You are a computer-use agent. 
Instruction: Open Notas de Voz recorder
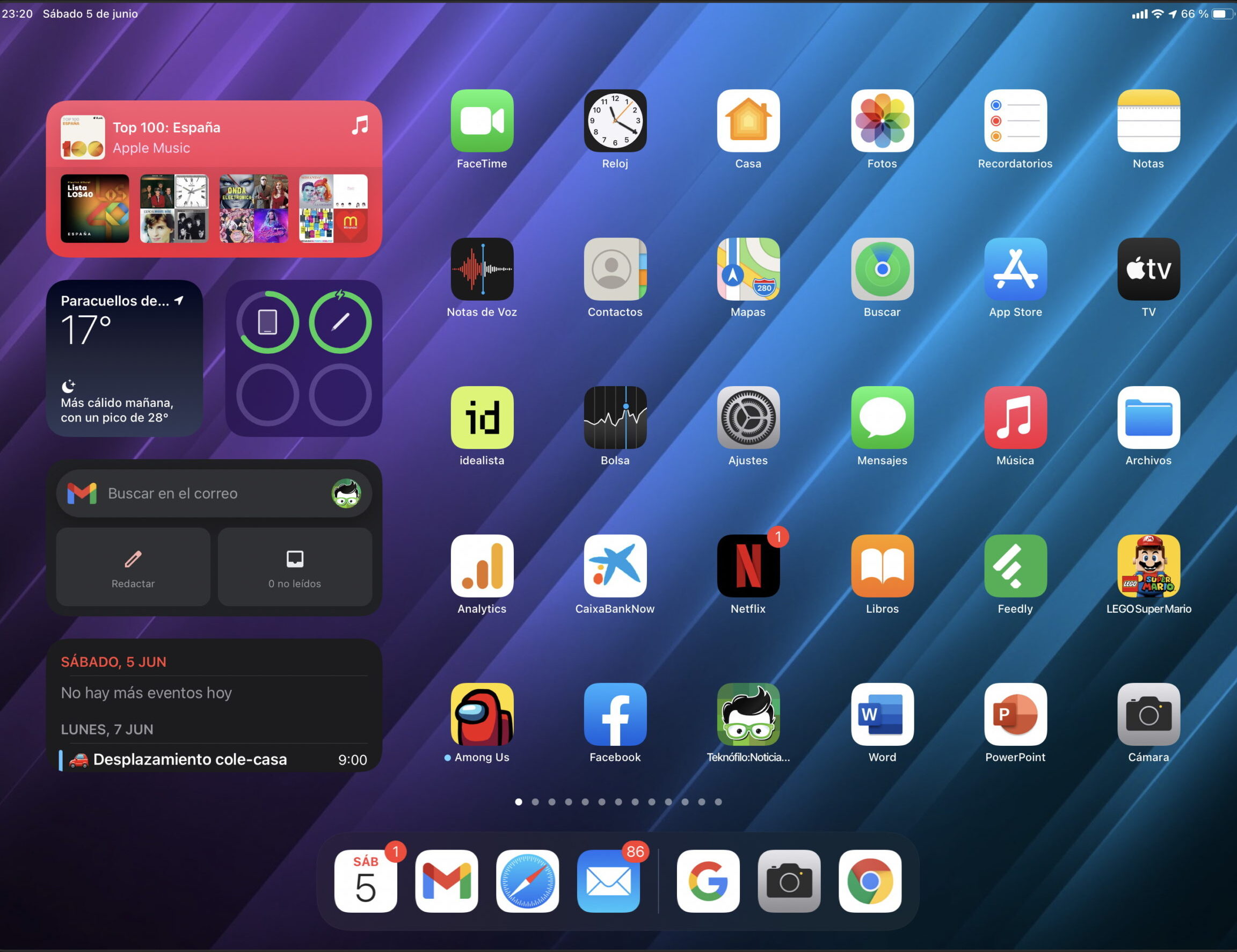(482, 269)
